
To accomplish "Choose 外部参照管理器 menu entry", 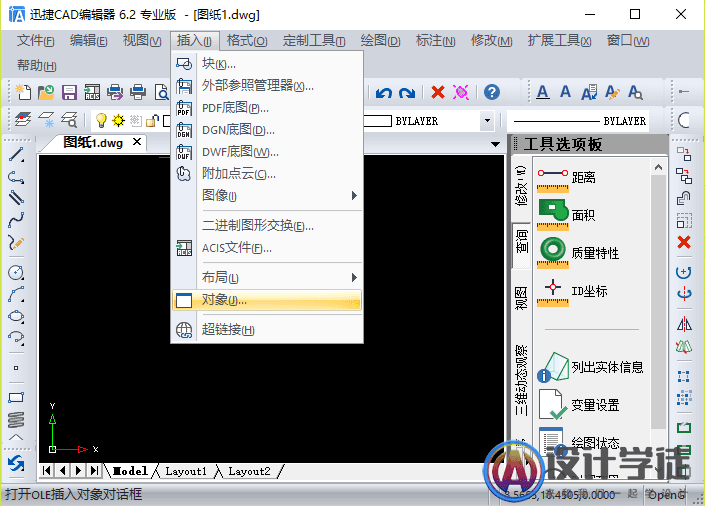I will point(267,86).
